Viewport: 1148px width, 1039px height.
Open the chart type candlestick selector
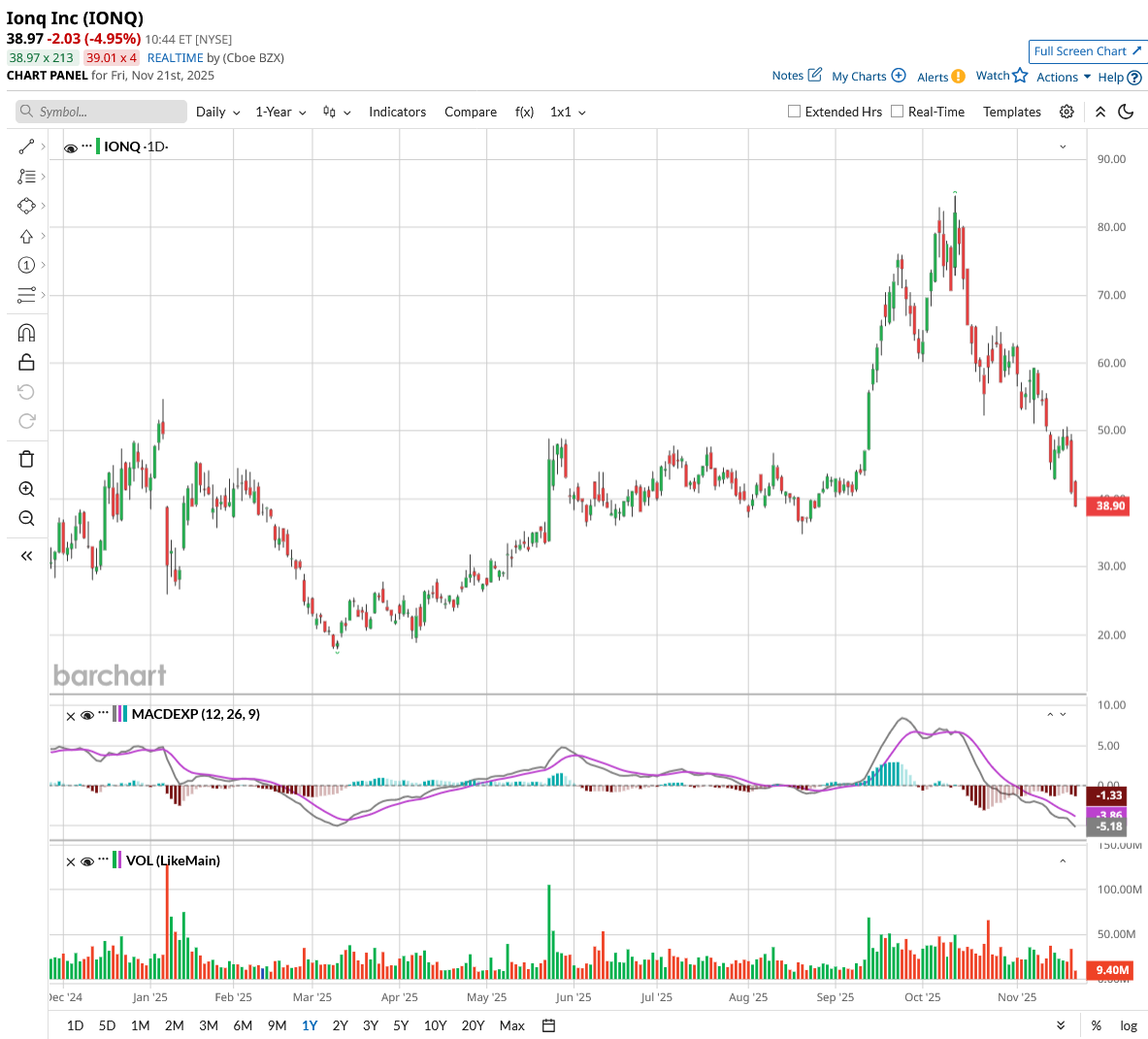click(337, 112)
